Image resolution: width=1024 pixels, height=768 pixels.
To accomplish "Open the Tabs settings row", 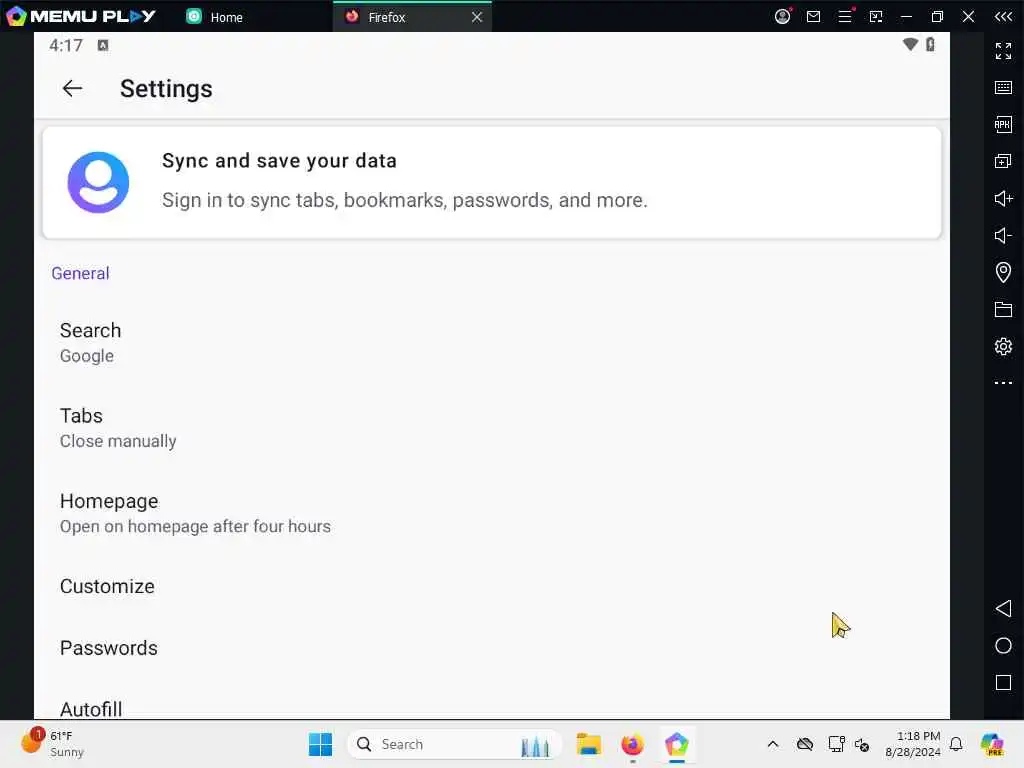I will 492,428.
